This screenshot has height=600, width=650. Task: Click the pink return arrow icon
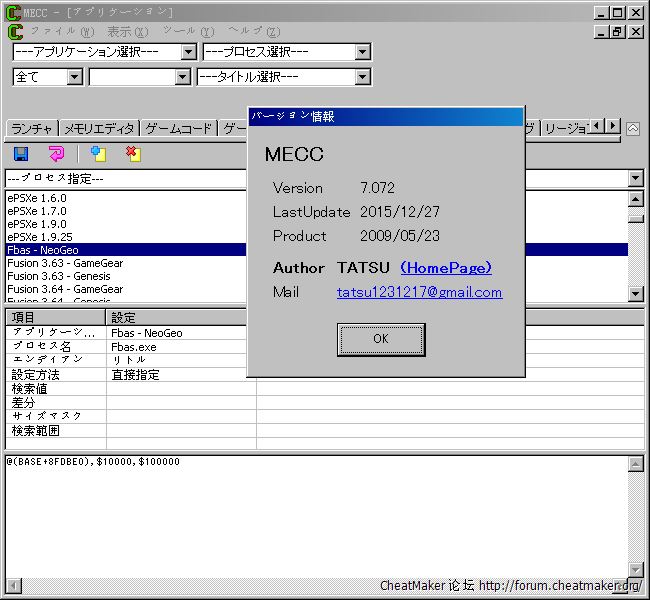pos(57,154)
